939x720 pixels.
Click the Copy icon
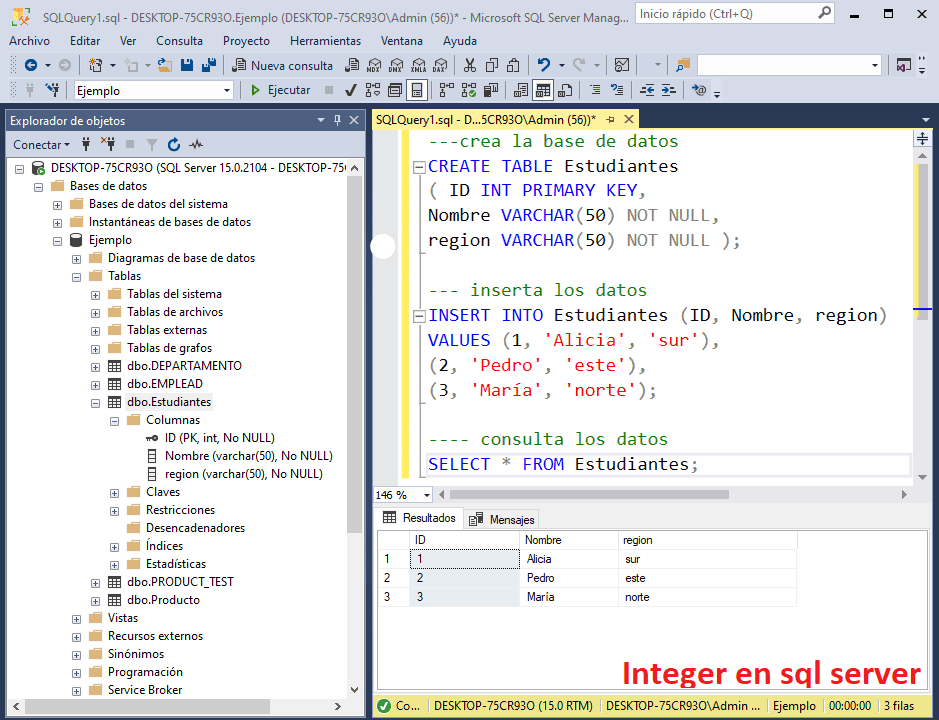(492, 65)
